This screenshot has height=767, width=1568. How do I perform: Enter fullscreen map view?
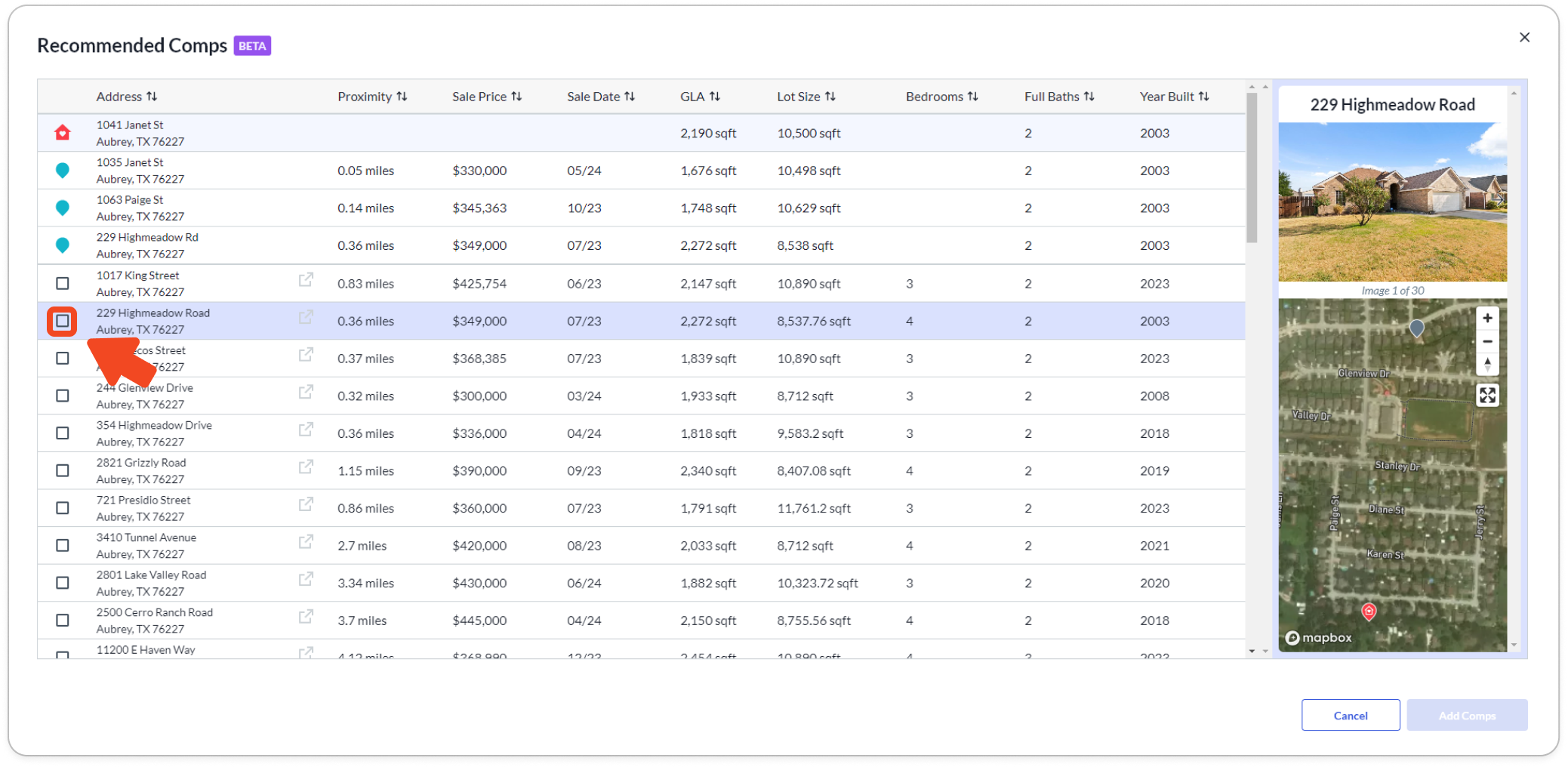pos(1487,396)
